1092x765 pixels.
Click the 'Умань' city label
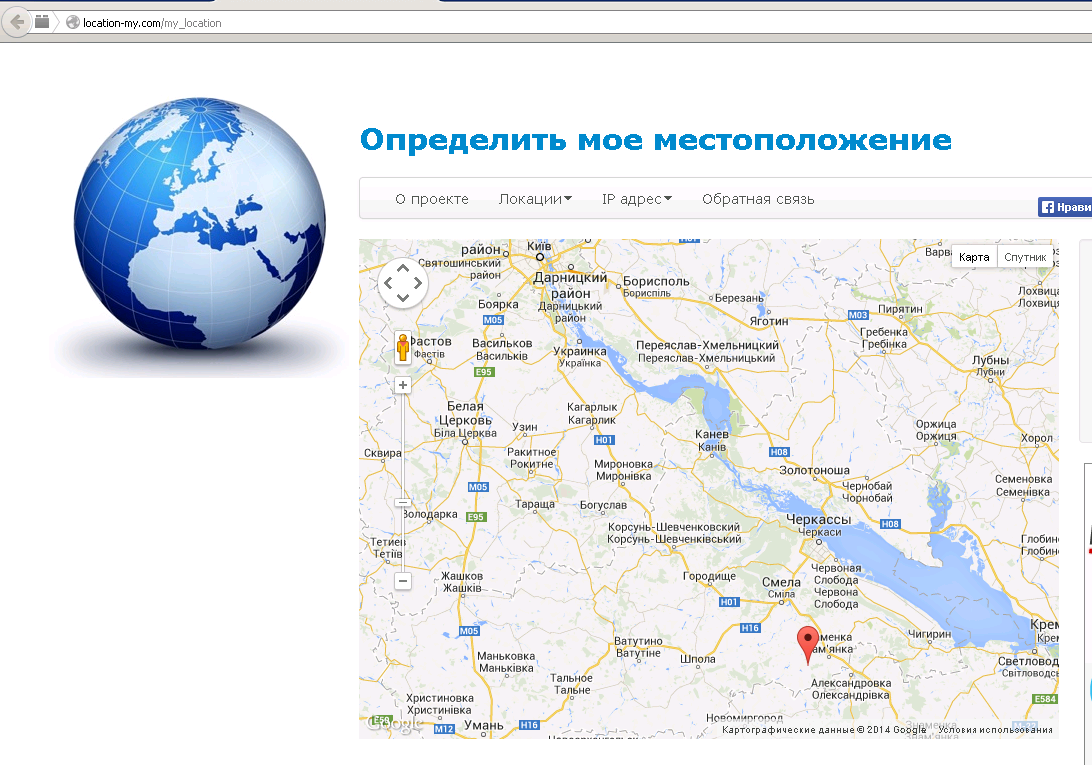(x=484, y=725)
